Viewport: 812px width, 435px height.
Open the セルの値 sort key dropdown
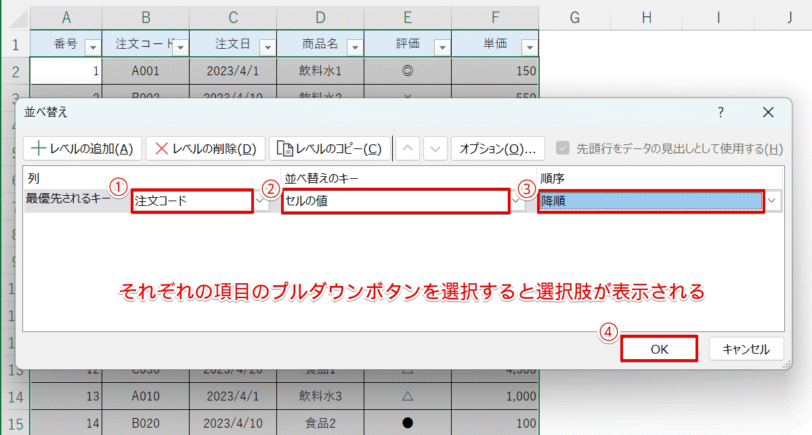tap(517, 201)
